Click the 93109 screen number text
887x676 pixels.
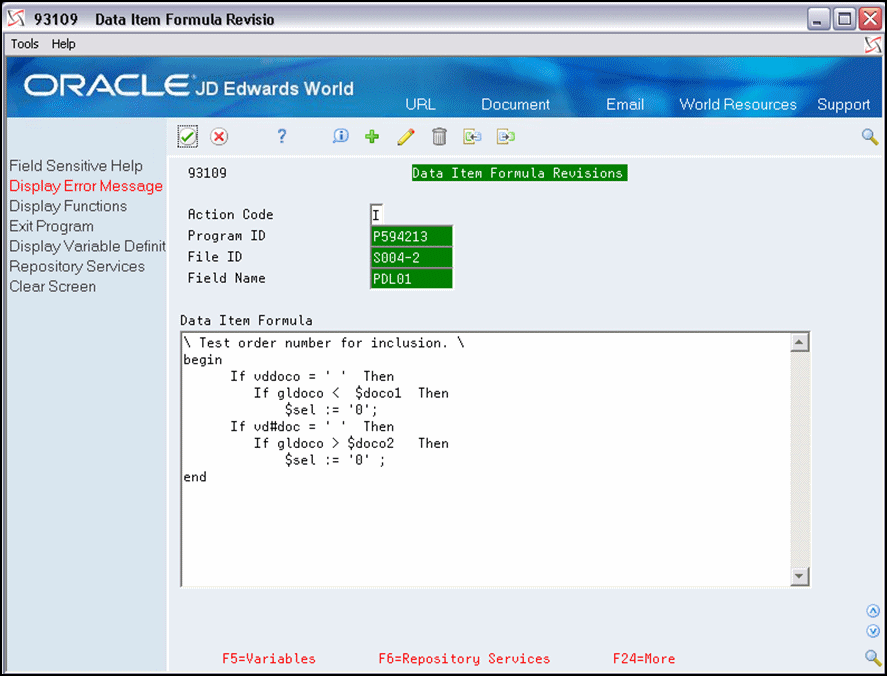(207, 173)
